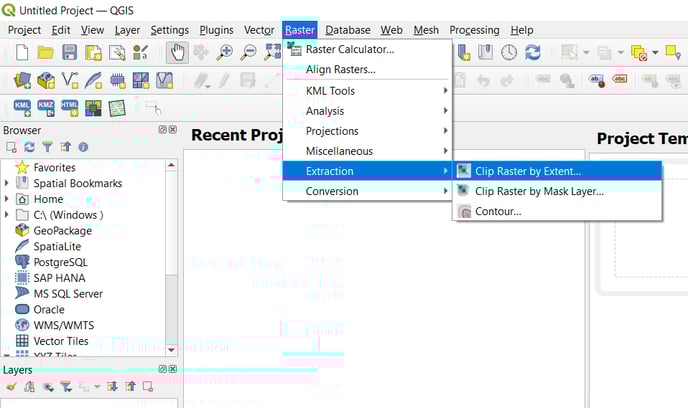Refresh the map with the blue arrows icon
Viewport: 688px width, 408px height.
(533, 53)
